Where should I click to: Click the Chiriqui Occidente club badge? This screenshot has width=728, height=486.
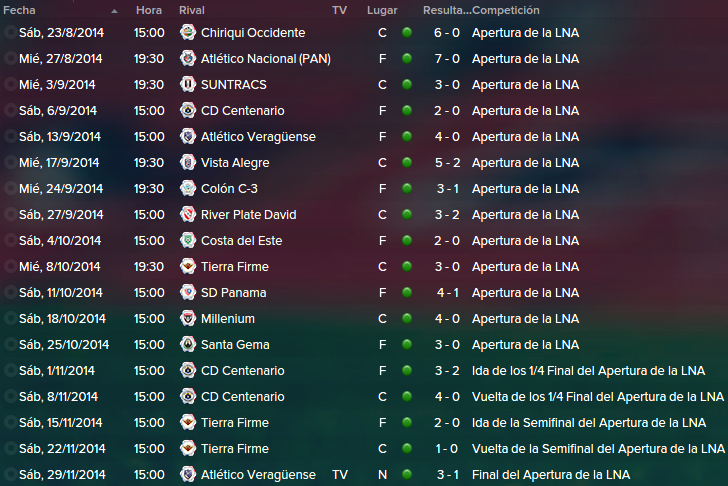point(188,32)
